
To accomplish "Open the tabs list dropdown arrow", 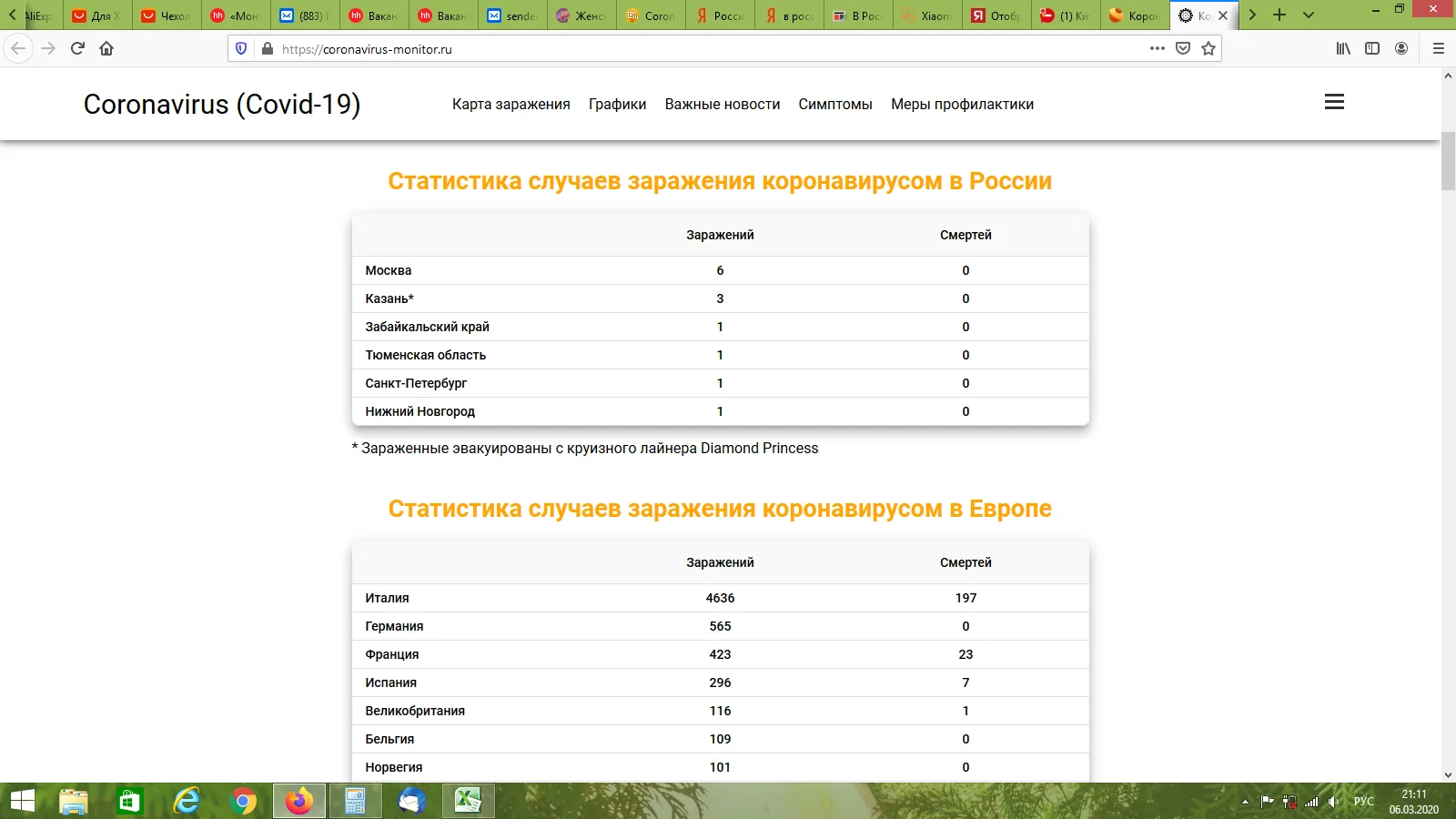I will coord(1308,15).
